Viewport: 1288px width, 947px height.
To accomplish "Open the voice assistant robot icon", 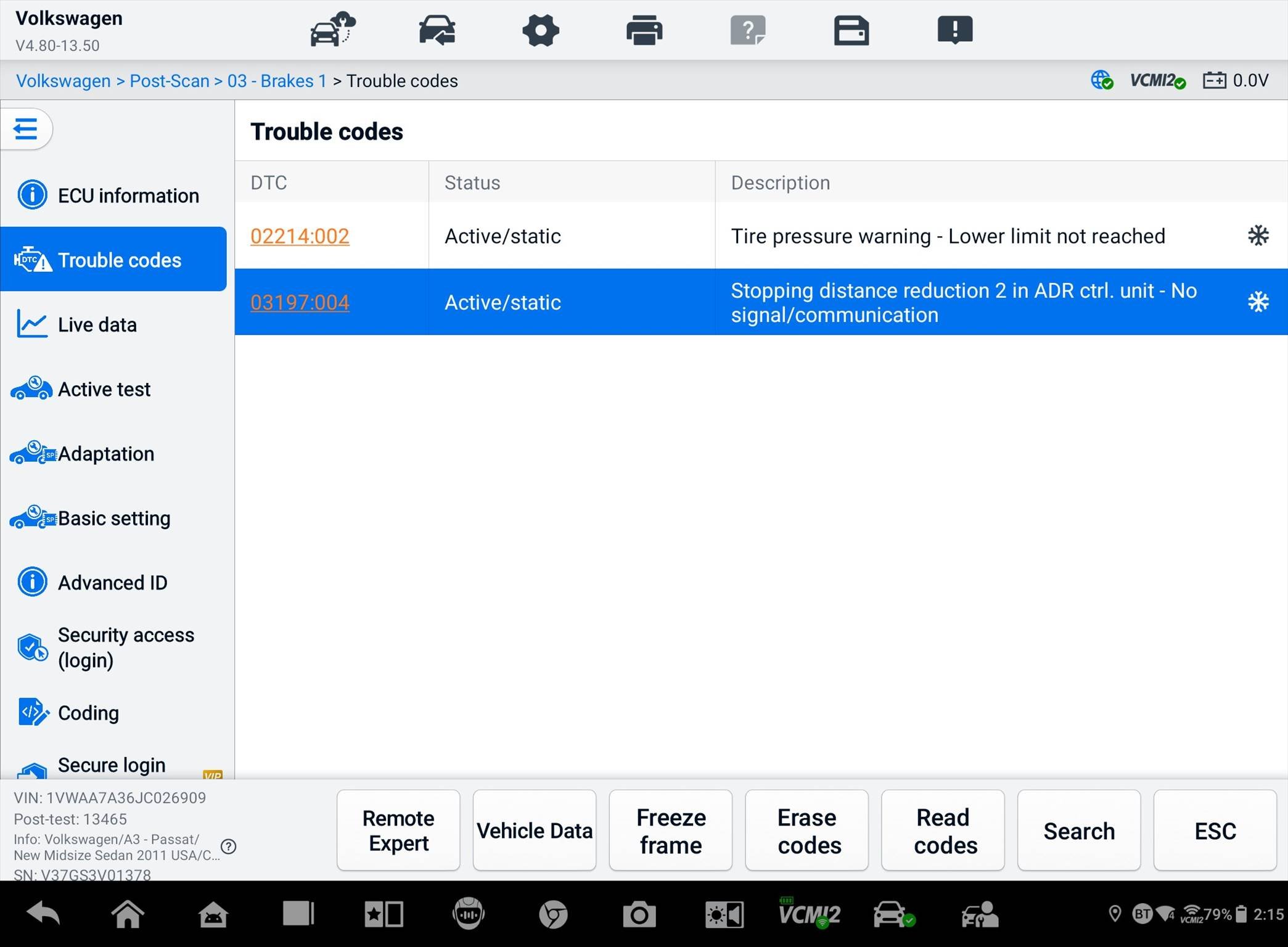I will [x=469, y=913].
